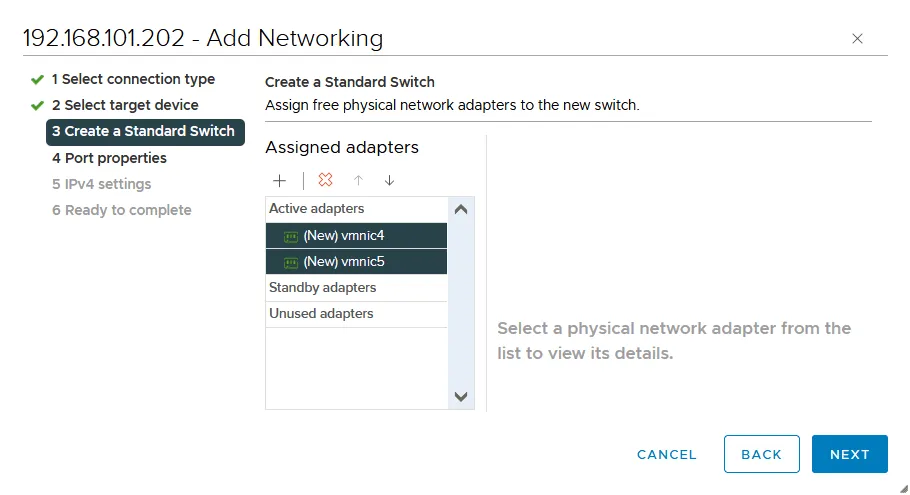Click the move adapter down arrow
Image resolution: width=910 pixels, height=495 pixels.
389,181
